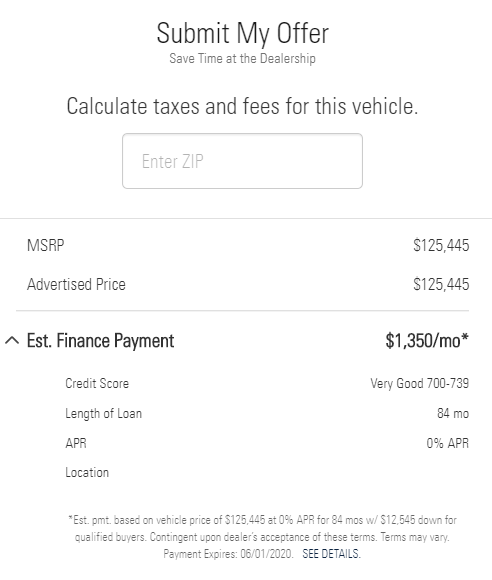Click the Submit My Offer heading
This screenshot has width=492, height=580.
click(242, 33)
